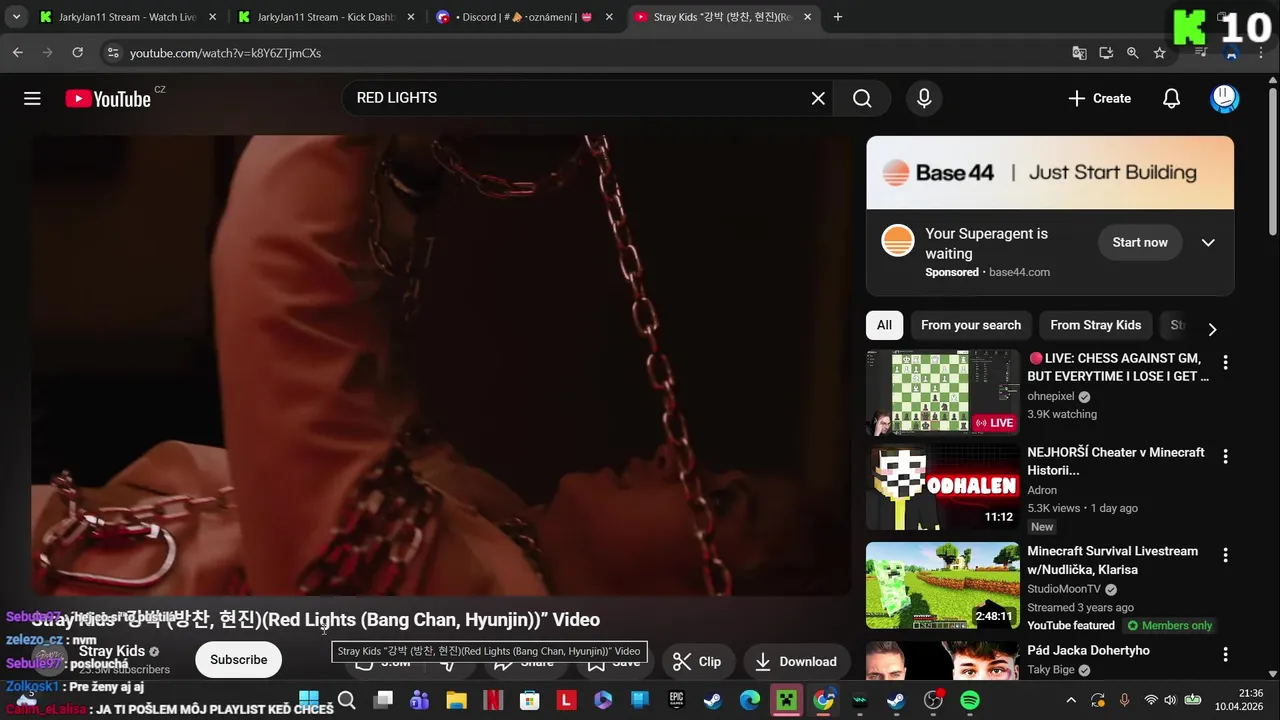Bookmark this page with the star

[x=1160, y=53]
